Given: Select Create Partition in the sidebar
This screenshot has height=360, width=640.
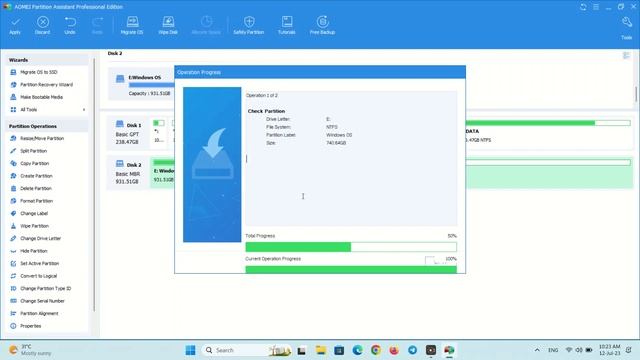Looking at the screenshot, I should (x=36, y=176).
